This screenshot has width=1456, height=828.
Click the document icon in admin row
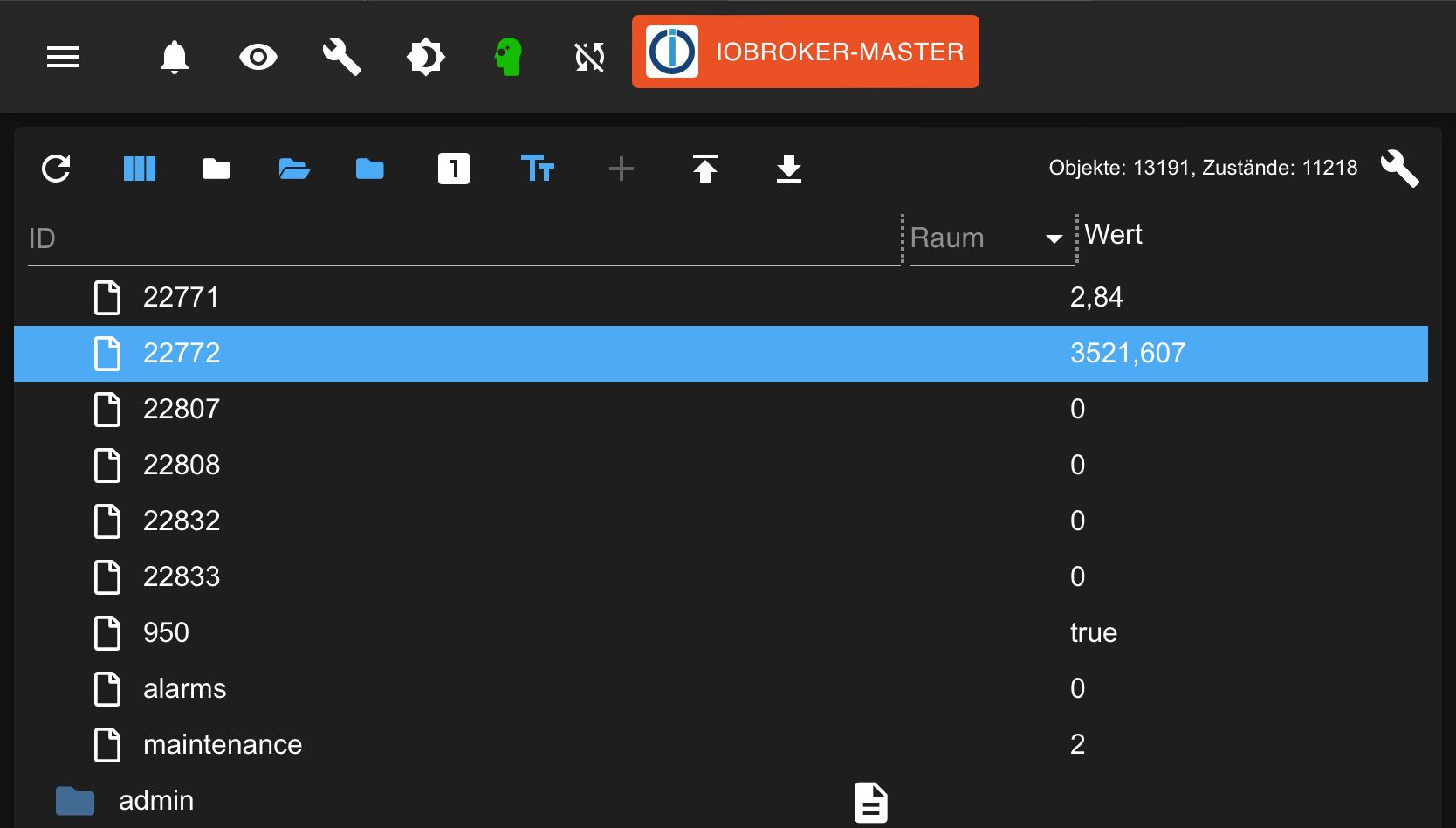coord(871,803)
